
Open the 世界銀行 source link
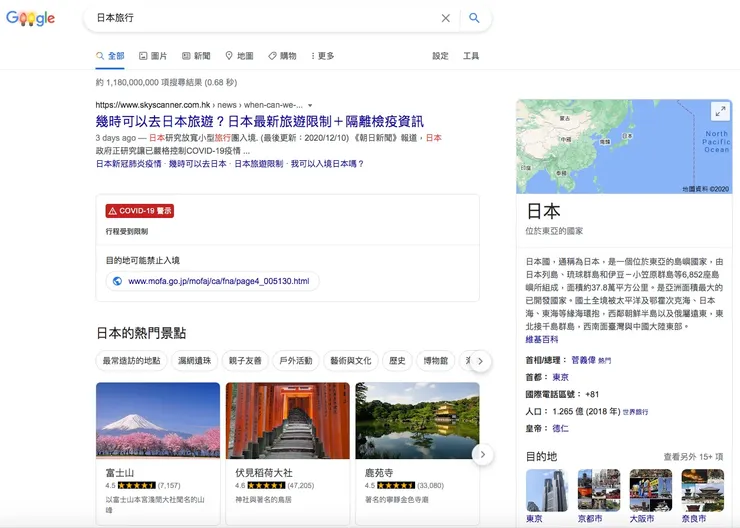tap(635, 412)
